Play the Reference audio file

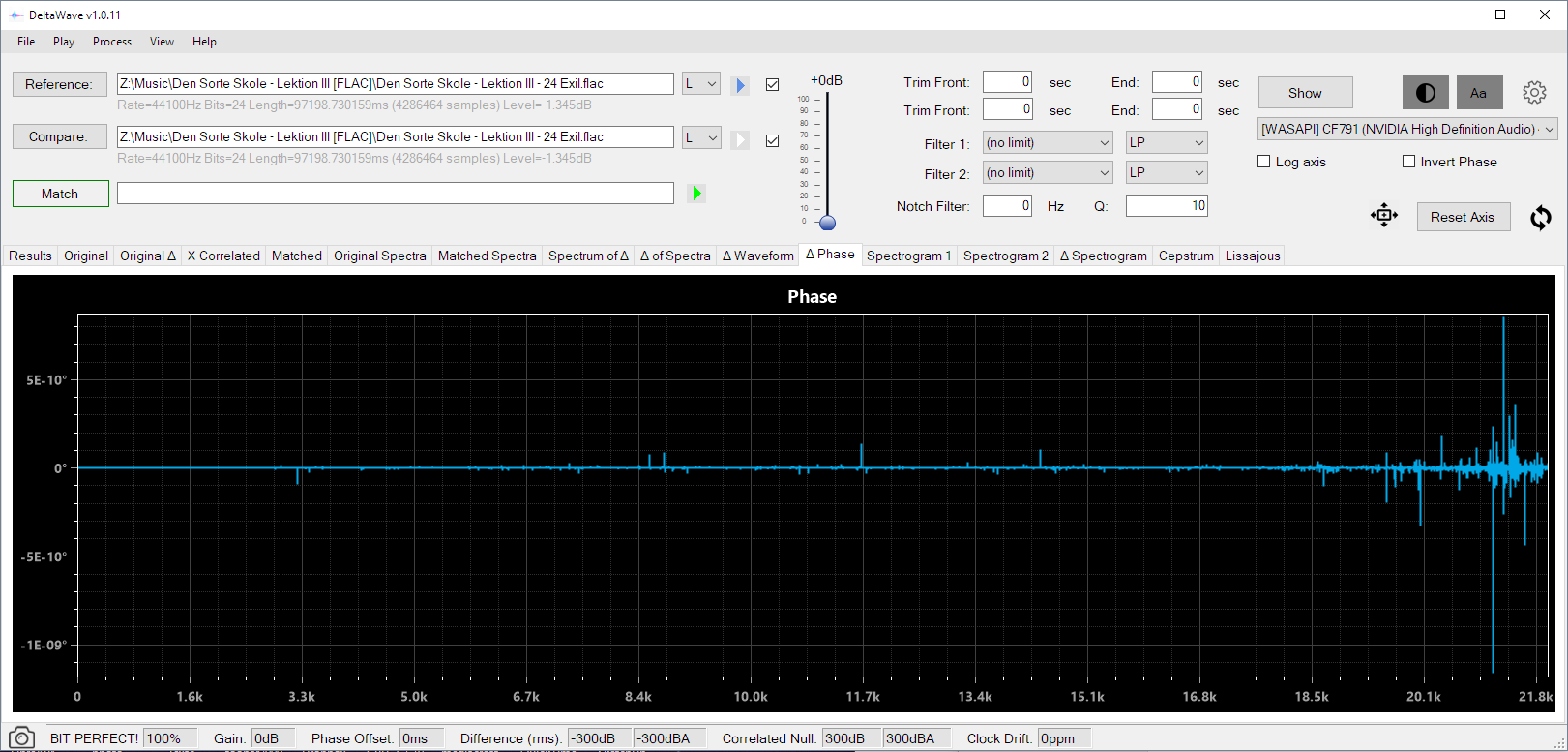pyautogui.click(x=740, y=85)
